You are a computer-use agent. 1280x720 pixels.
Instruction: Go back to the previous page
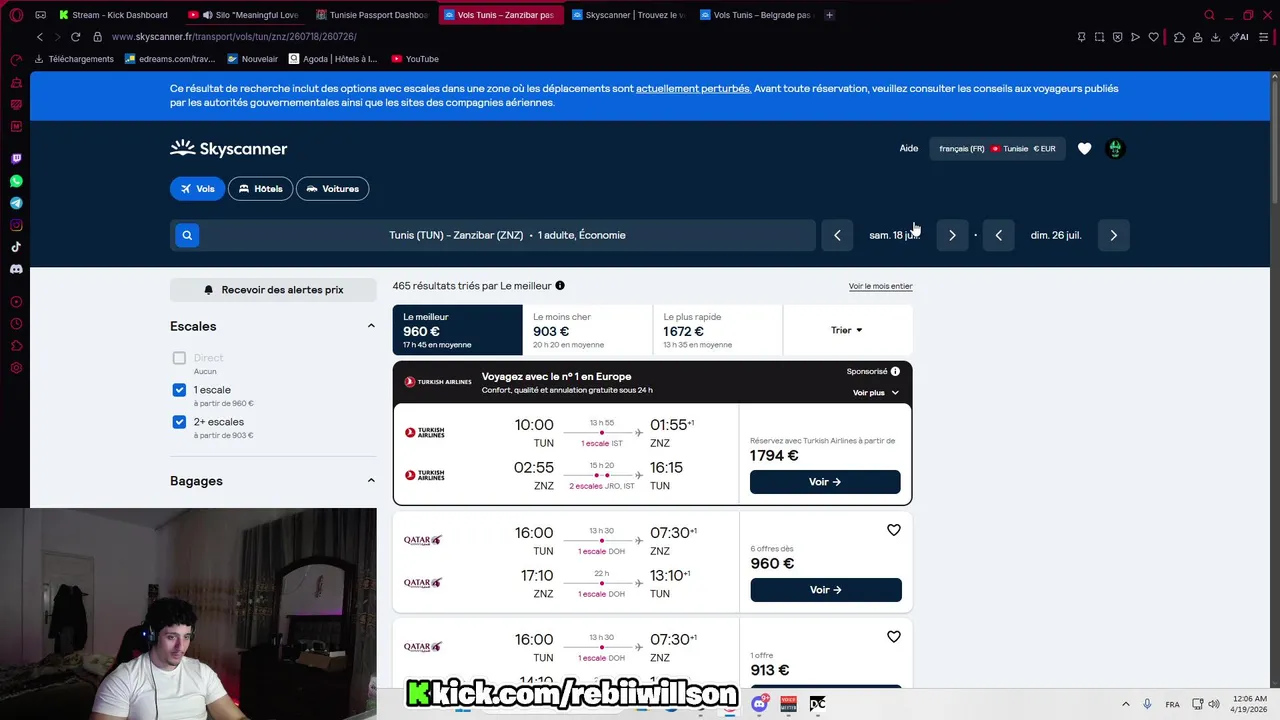[x=40, y=37]
